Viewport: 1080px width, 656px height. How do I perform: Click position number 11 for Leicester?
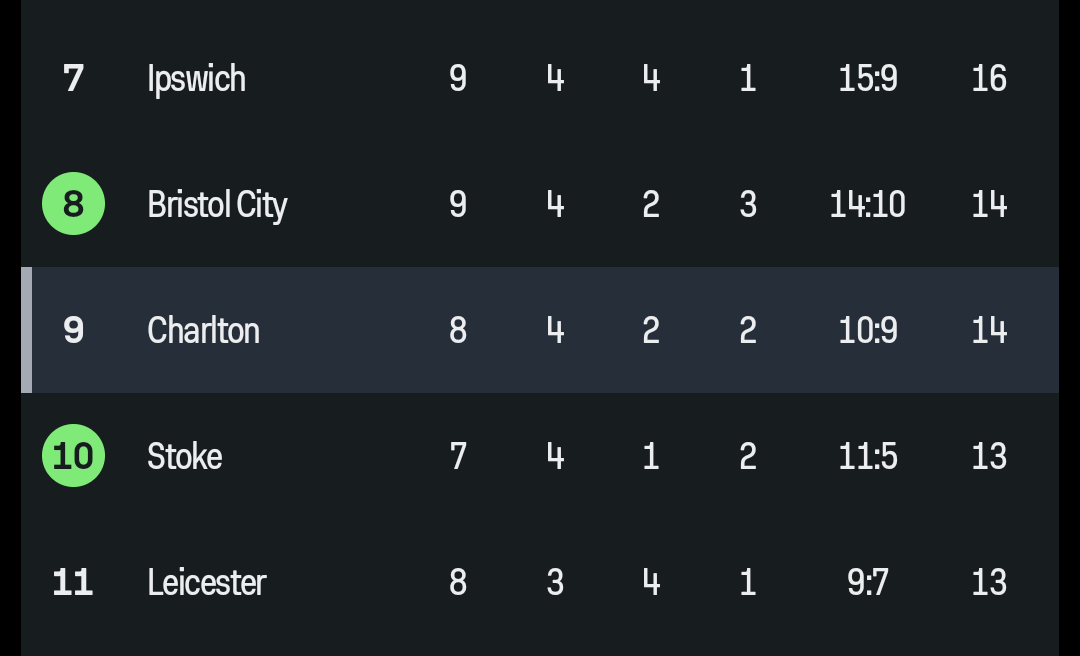tap(73, 582)
